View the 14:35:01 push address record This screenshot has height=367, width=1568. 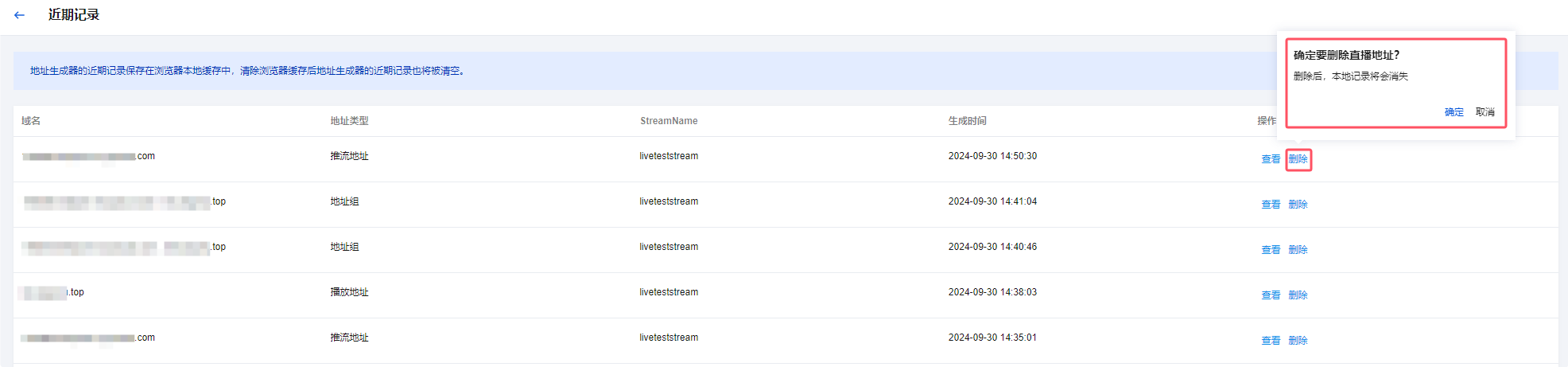[x=1270, y=341]
